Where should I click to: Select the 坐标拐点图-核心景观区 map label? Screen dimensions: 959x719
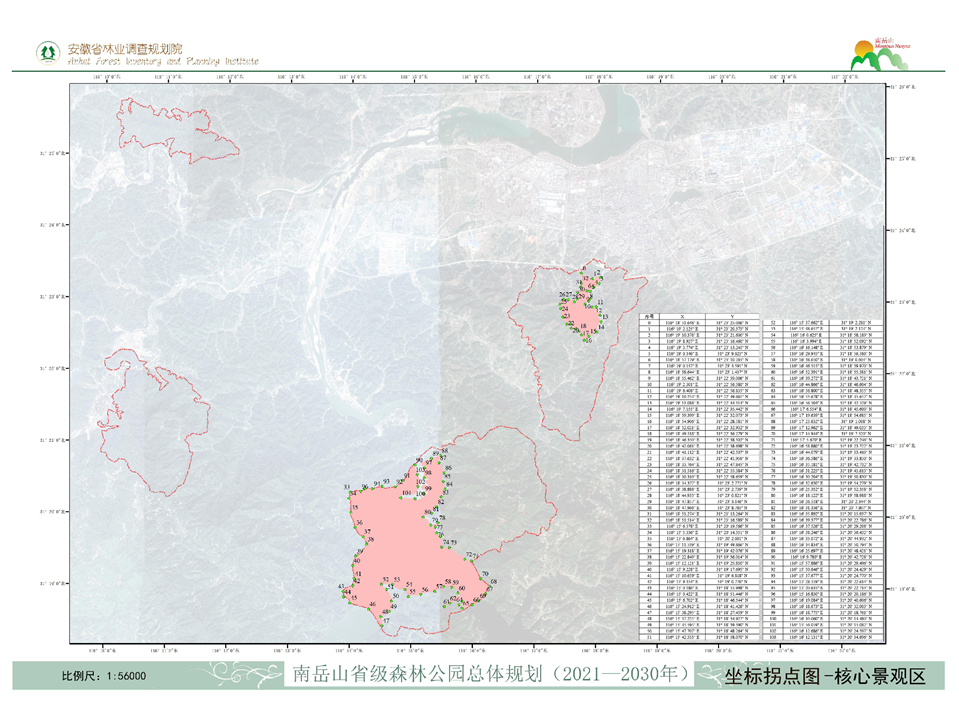click(825, 676)
